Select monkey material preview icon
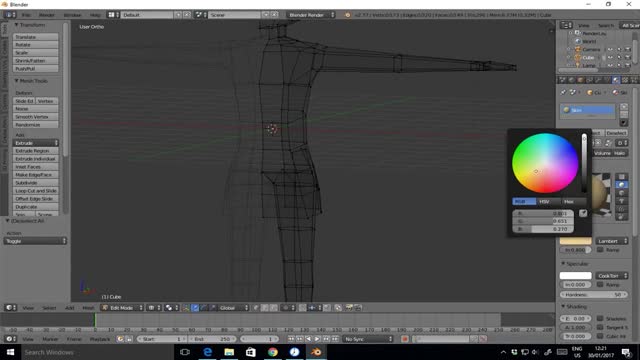The height and width of the screenshot is (360, 640). pyautogui.click(x=622, y=201)
